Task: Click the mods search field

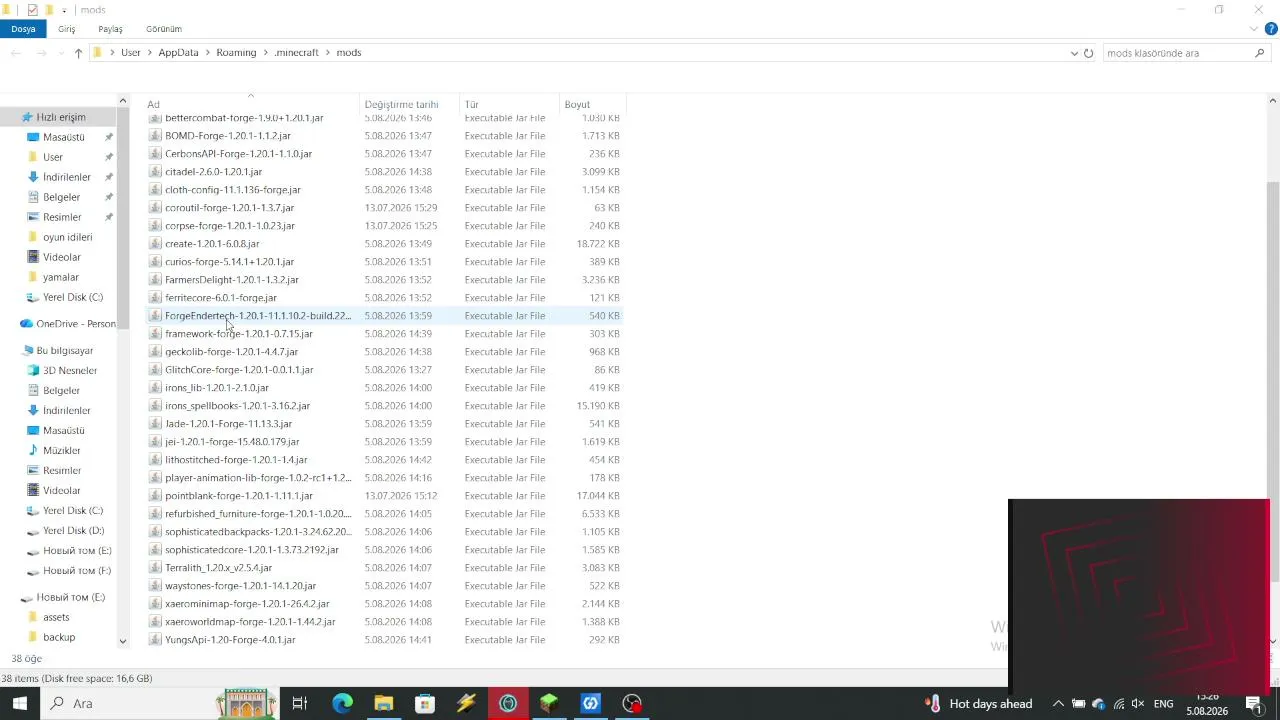Action: point(1176,53)
